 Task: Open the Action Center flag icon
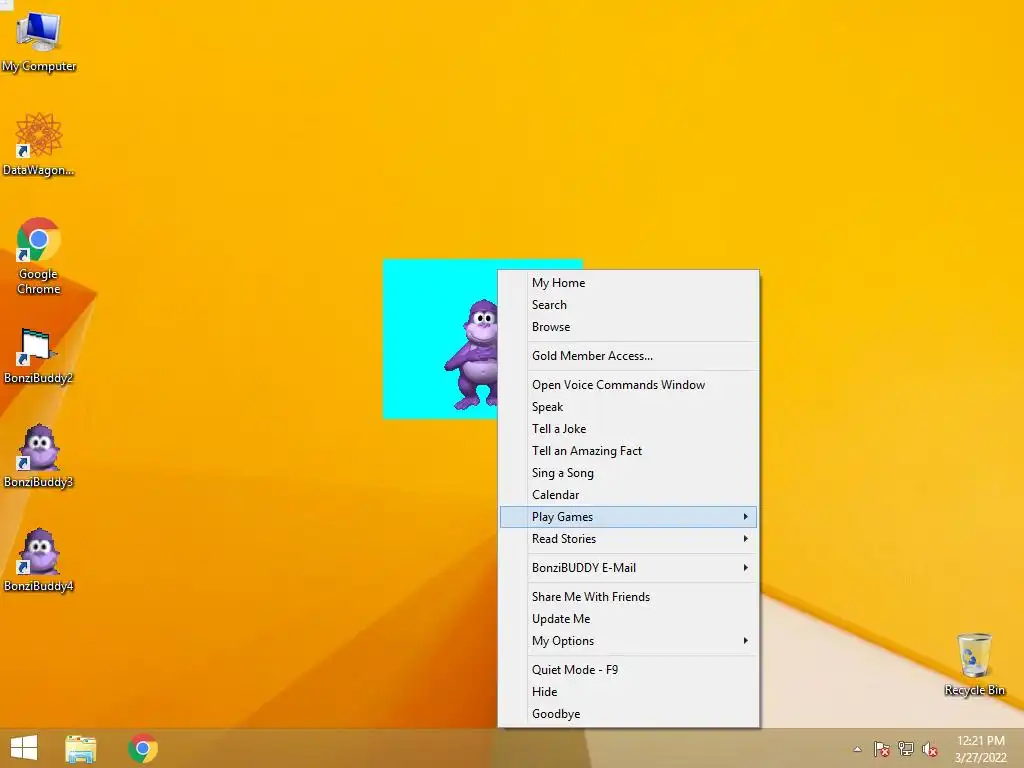pyautogui.click(x=882, y=749)
